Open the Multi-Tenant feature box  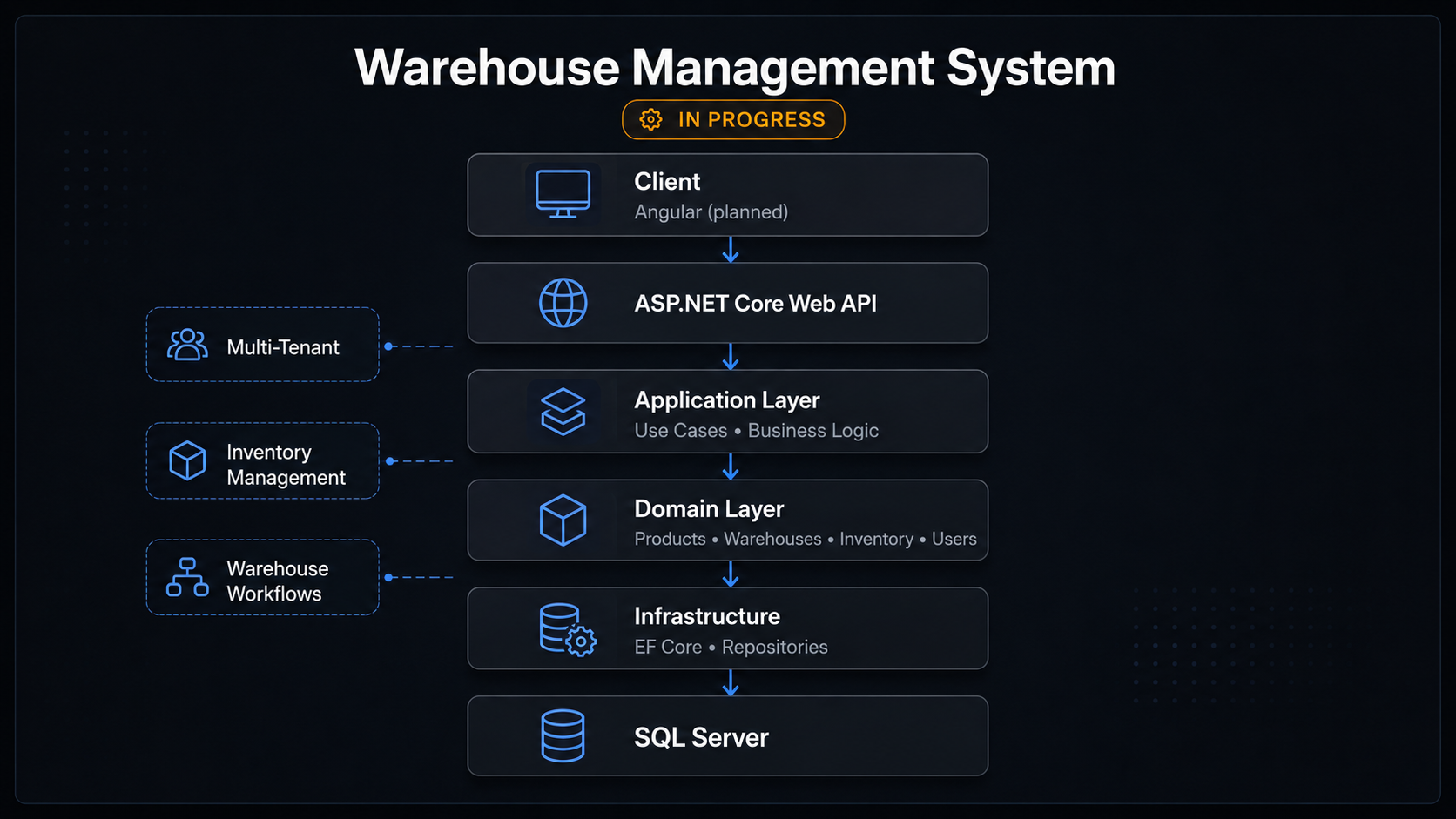(263, 345)
